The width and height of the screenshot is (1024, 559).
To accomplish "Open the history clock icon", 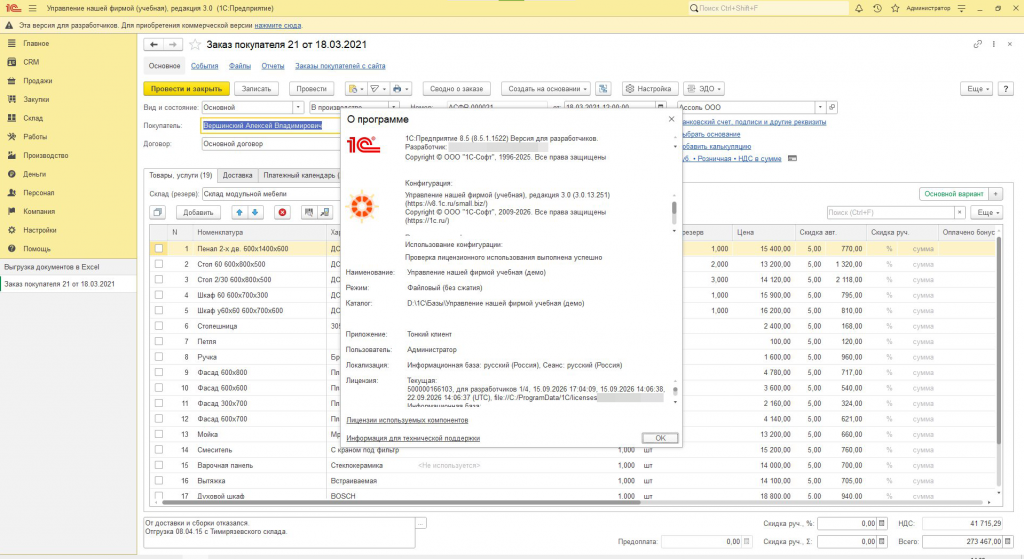I will [877, 8].
